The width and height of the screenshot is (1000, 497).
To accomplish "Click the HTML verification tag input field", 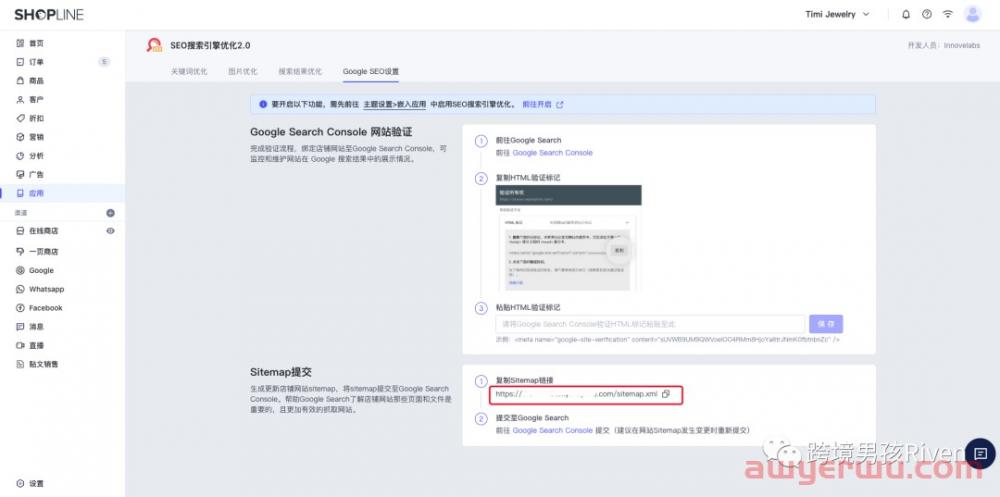I will (x=650, y=324).
